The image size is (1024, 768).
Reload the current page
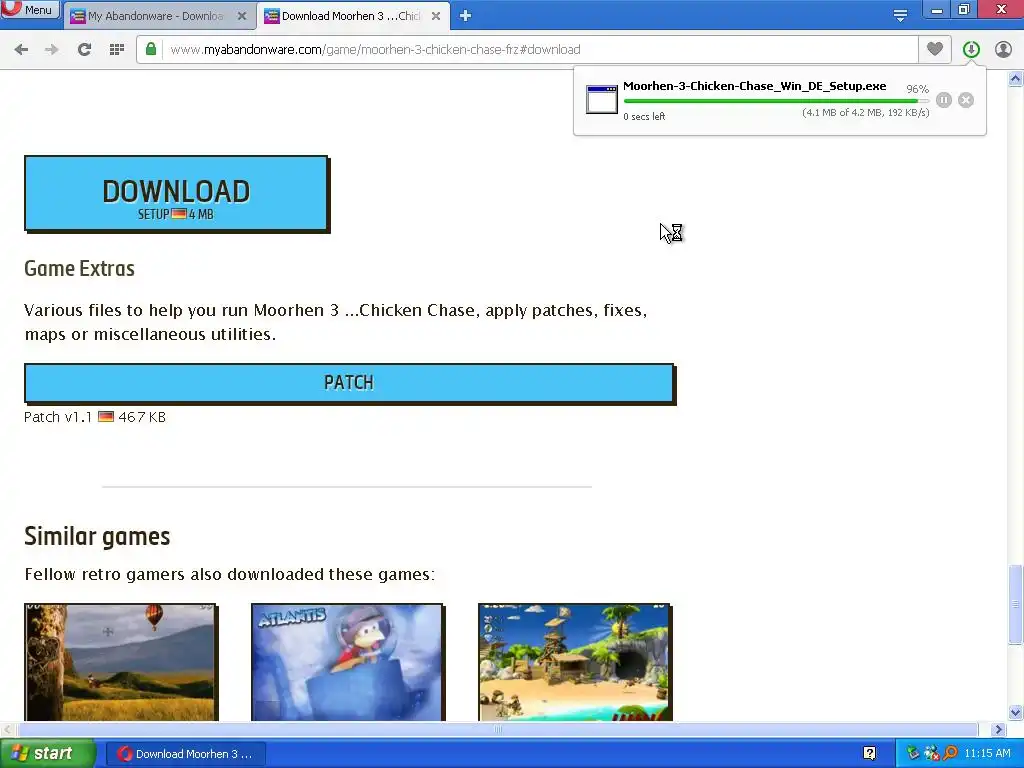[x=84, y=50]
